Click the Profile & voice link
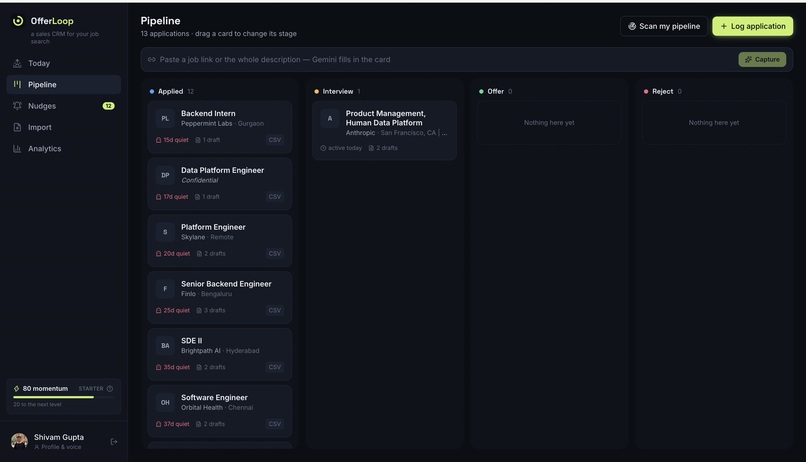Screen dimensions: 806x462 point(58,447)
